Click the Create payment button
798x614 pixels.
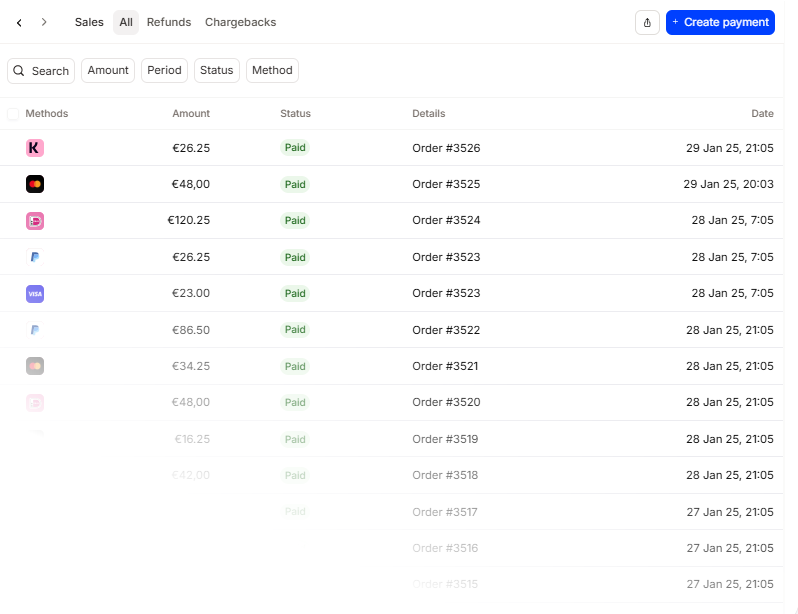click(720, 22)
